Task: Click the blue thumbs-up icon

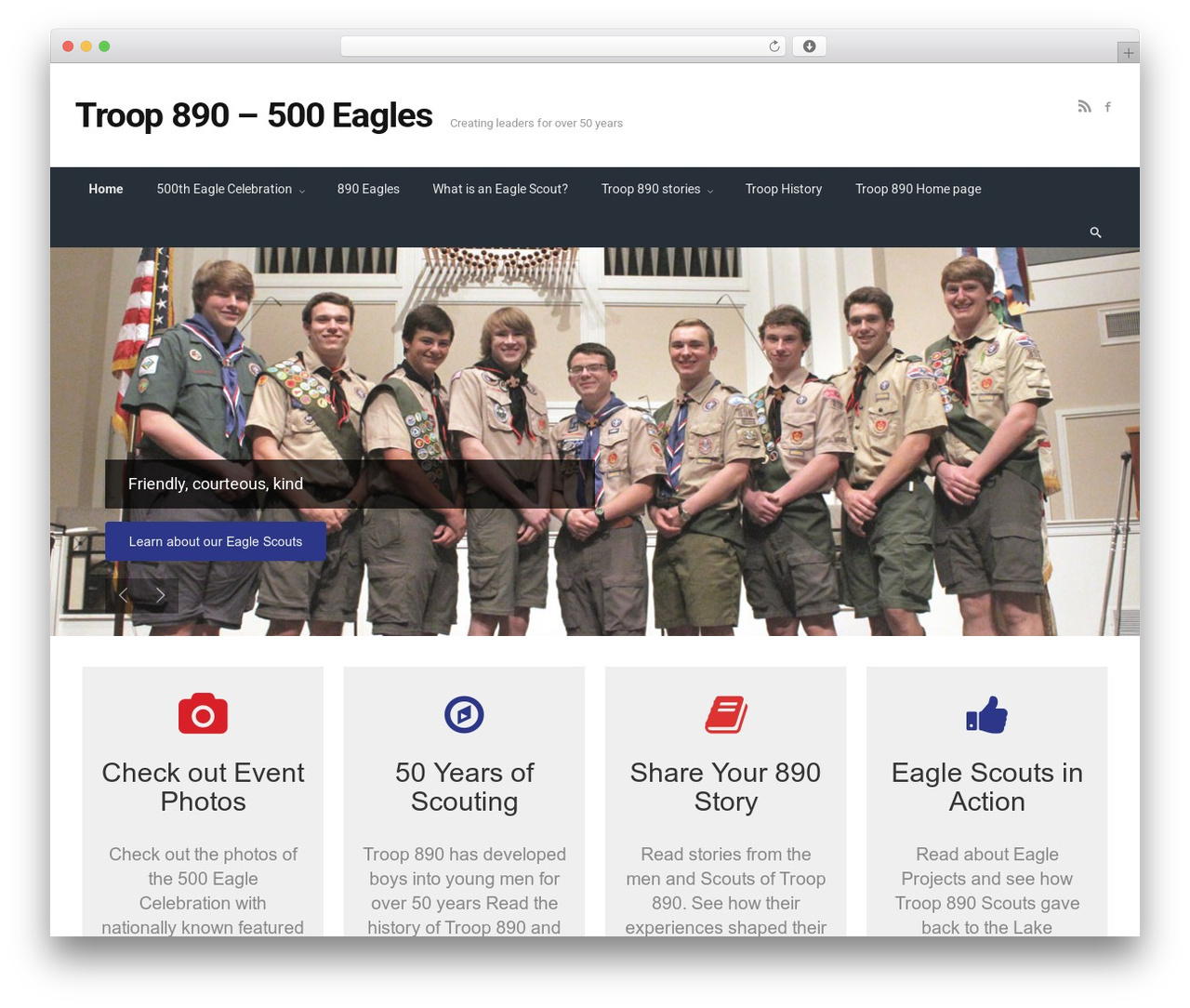Action: [x=987, y=714]
